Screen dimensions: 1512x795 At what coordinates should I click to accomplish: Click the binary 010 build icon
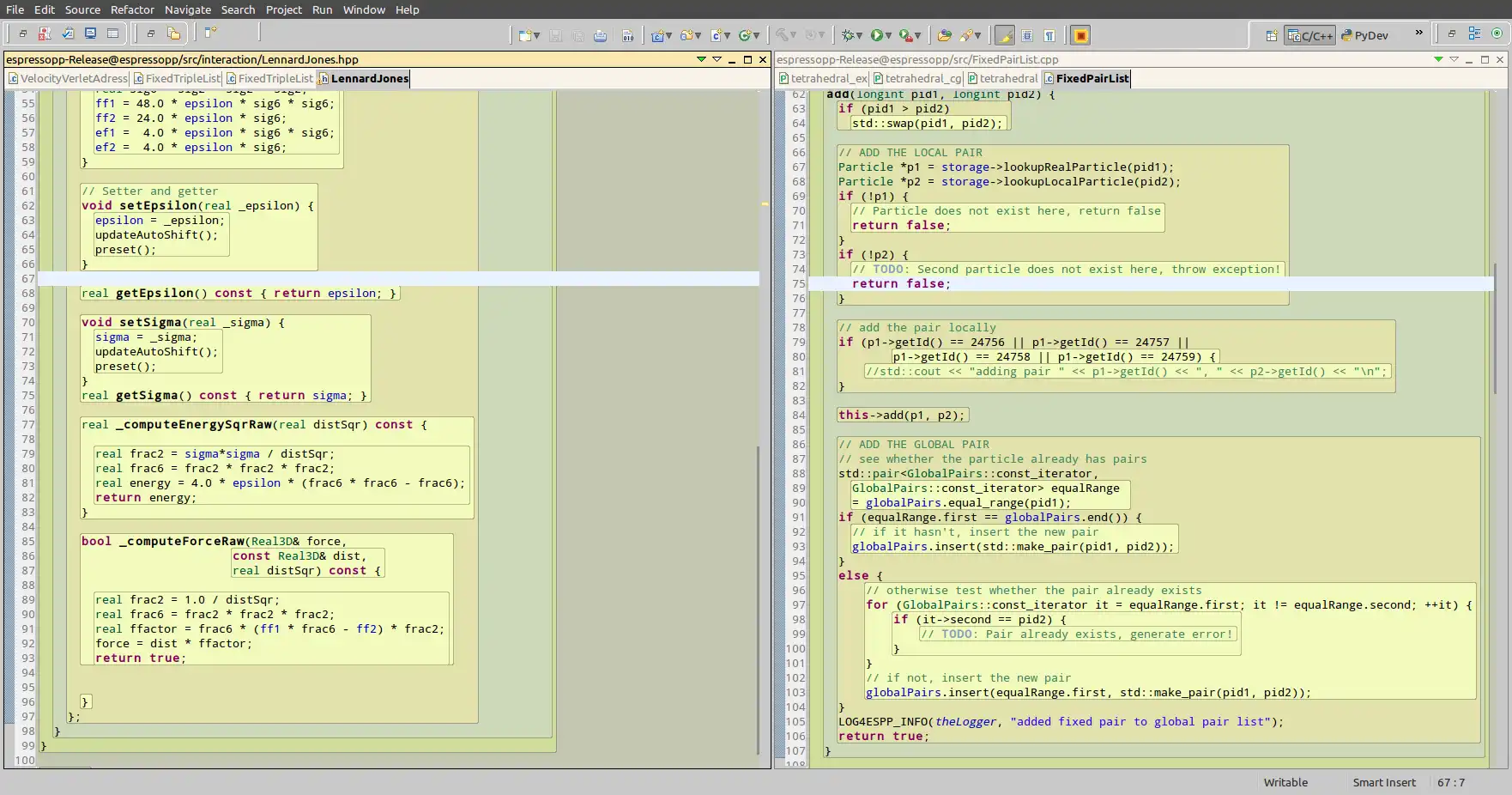pyautogui.click(x=628, y=35)
